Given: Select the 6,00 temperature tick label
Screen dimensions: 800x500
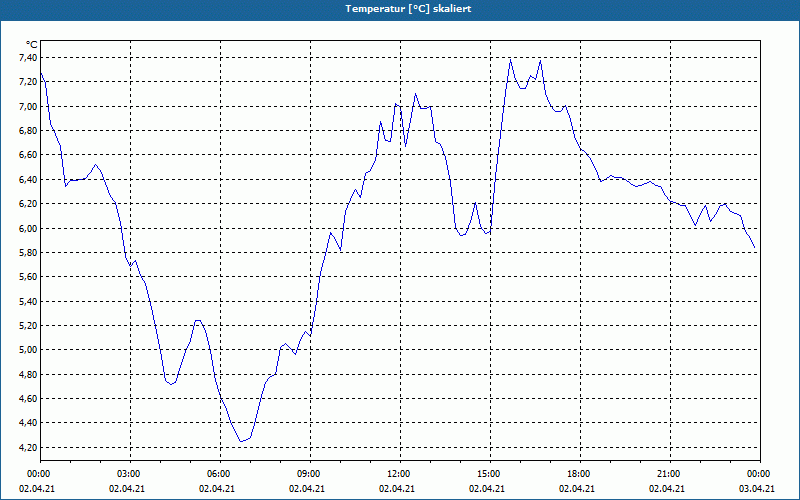Looking at the screenshot, I should 28,228.
